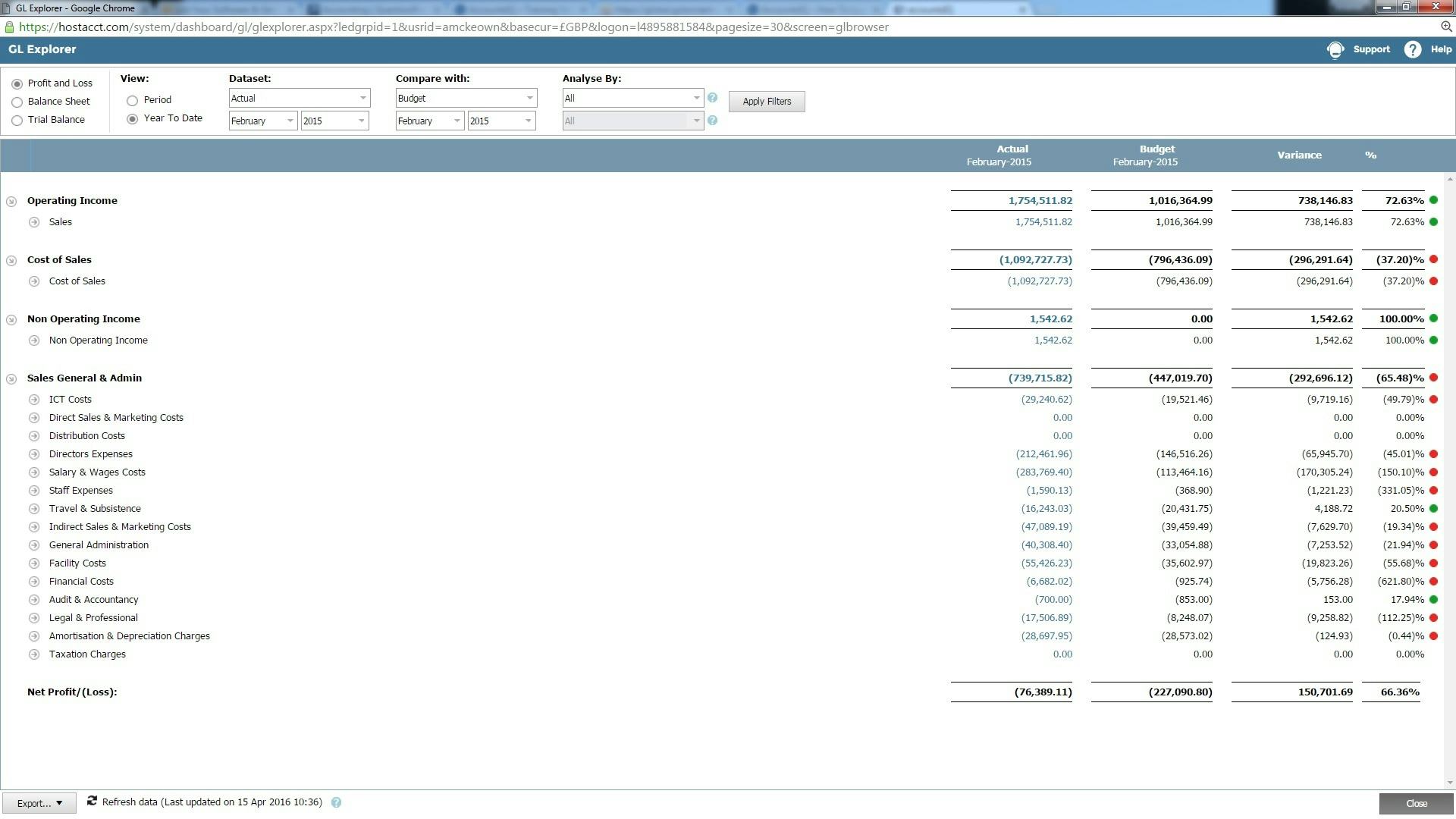Click the Support headset icon
The image size is (1456, 819).
(1335, 50)
